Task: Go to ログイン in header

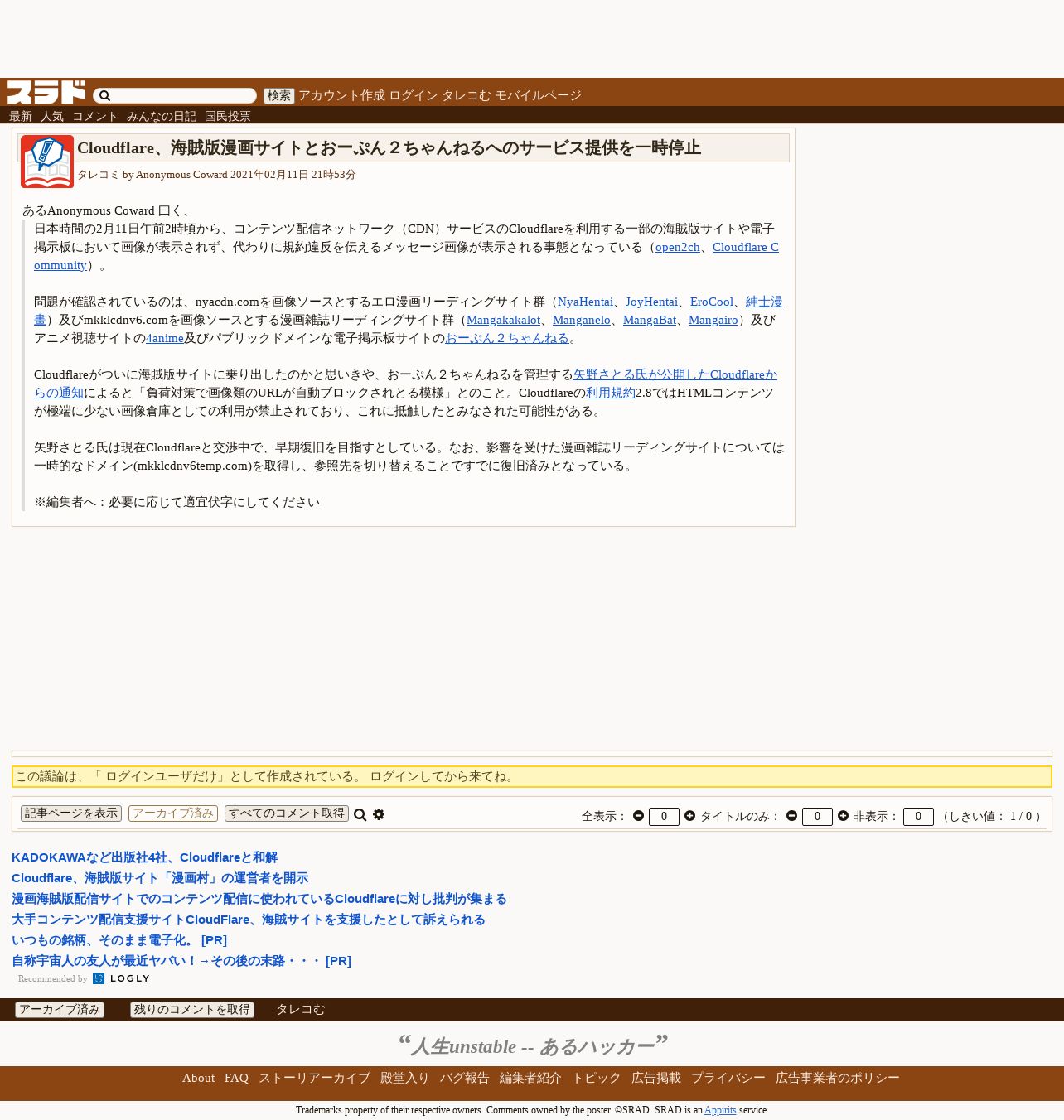Action: click(x=414, y=96)
